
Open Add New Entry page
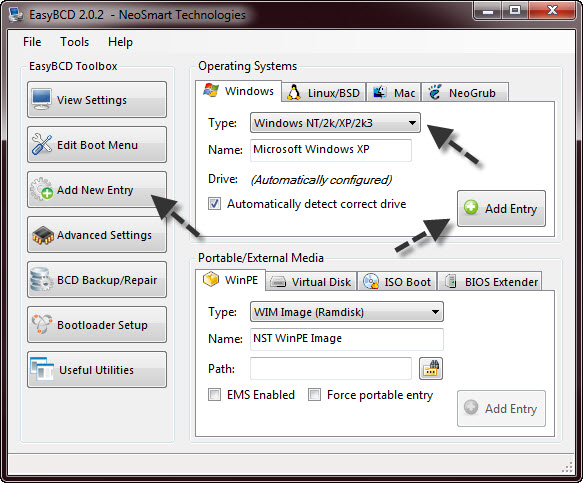click(x=97, y=190)
